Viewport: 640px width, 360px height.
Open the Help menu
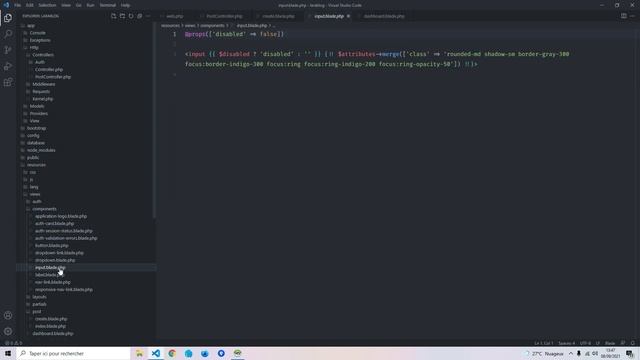(x=125, y=5)
